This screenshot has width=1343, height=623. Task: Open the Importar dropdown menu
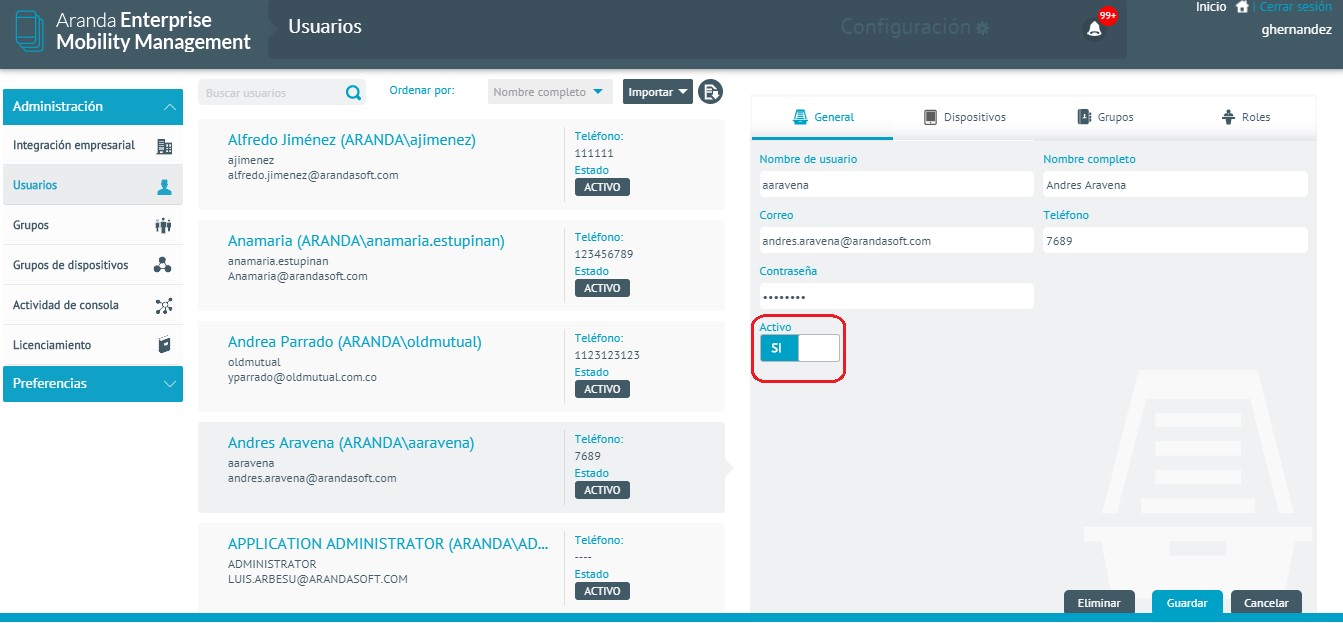click(658, 92)
